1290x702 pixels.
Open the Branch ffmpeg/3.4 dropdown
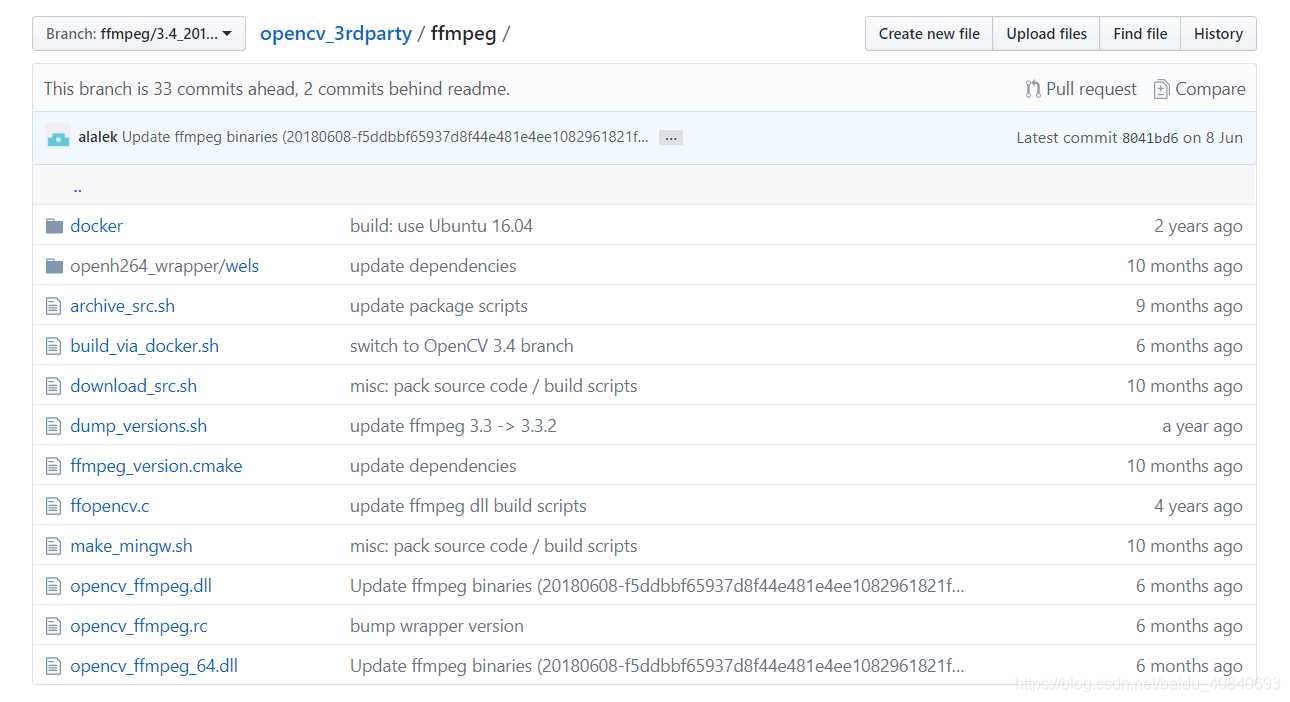click(x=139, y=34)
